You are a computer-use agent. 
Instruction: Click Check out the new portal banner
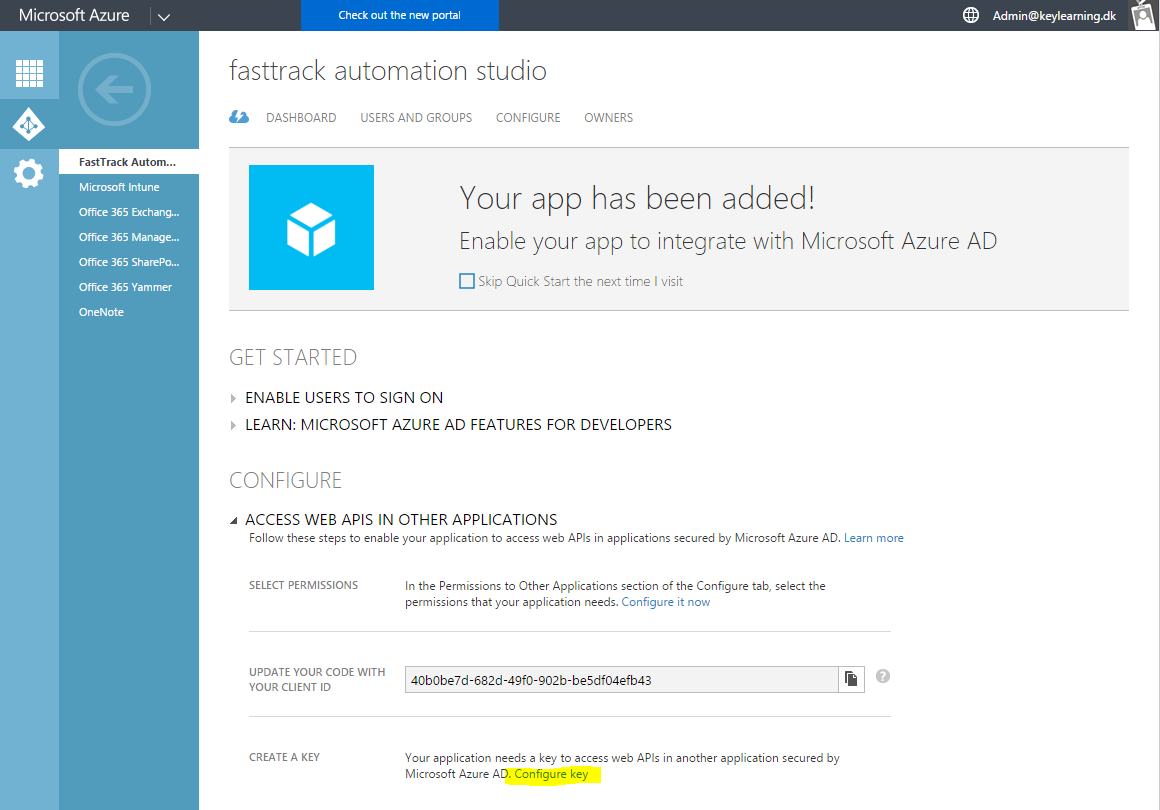coord(399,15)
